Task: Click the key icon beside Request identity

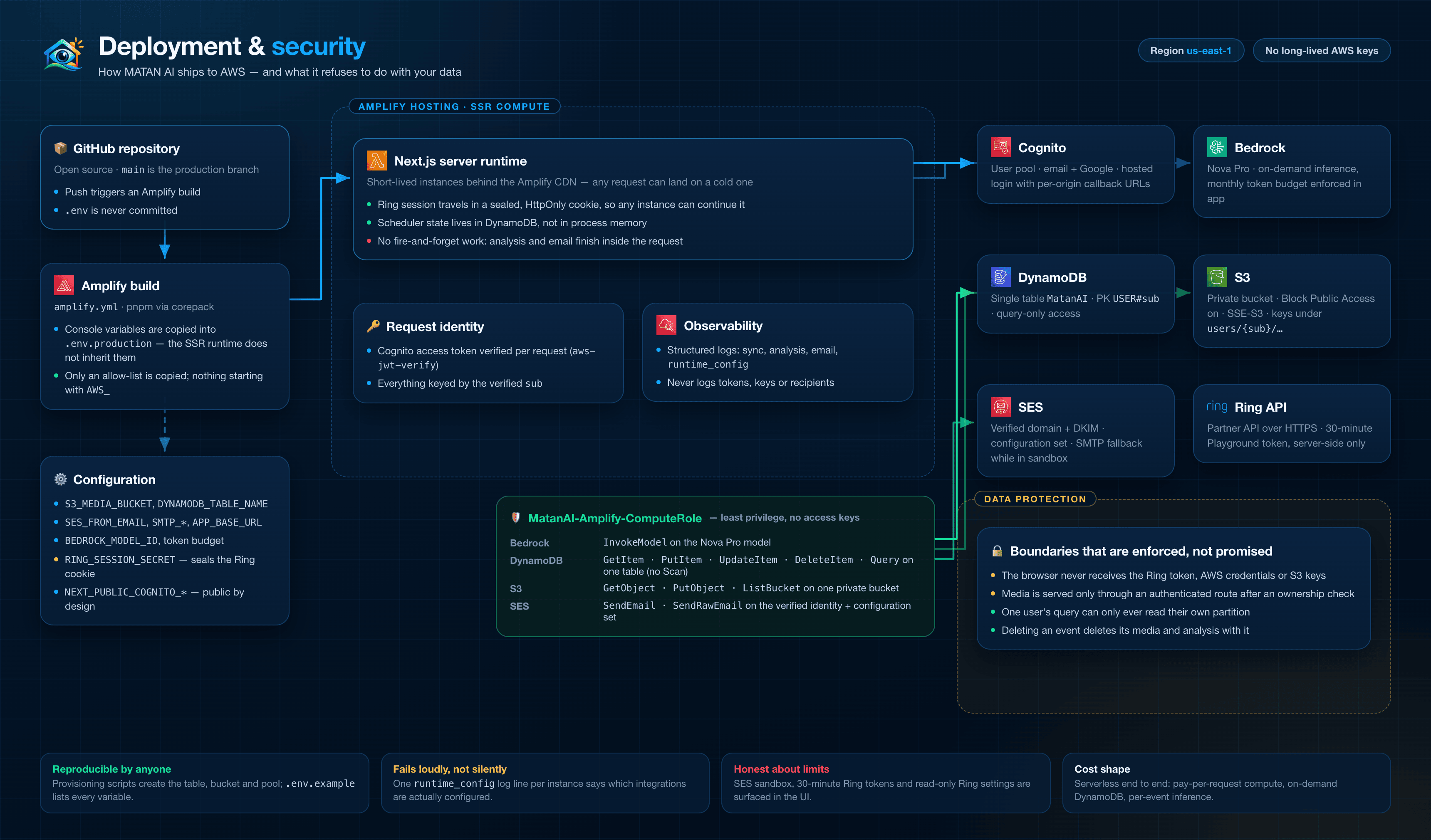Action: pyautogui.click(x=373, y=326)
